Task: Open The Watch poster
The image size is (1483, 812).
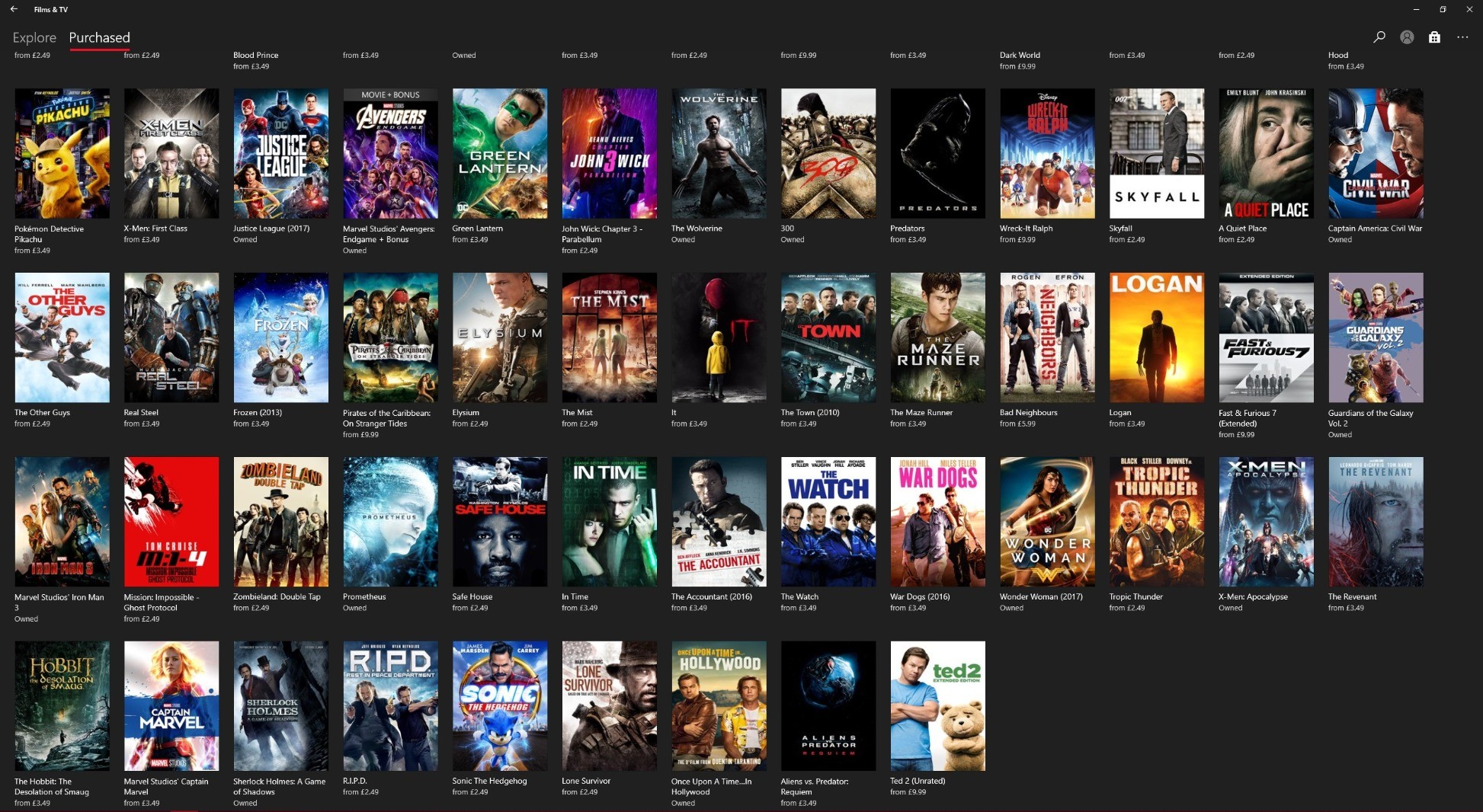Action: tap(828, 522)
